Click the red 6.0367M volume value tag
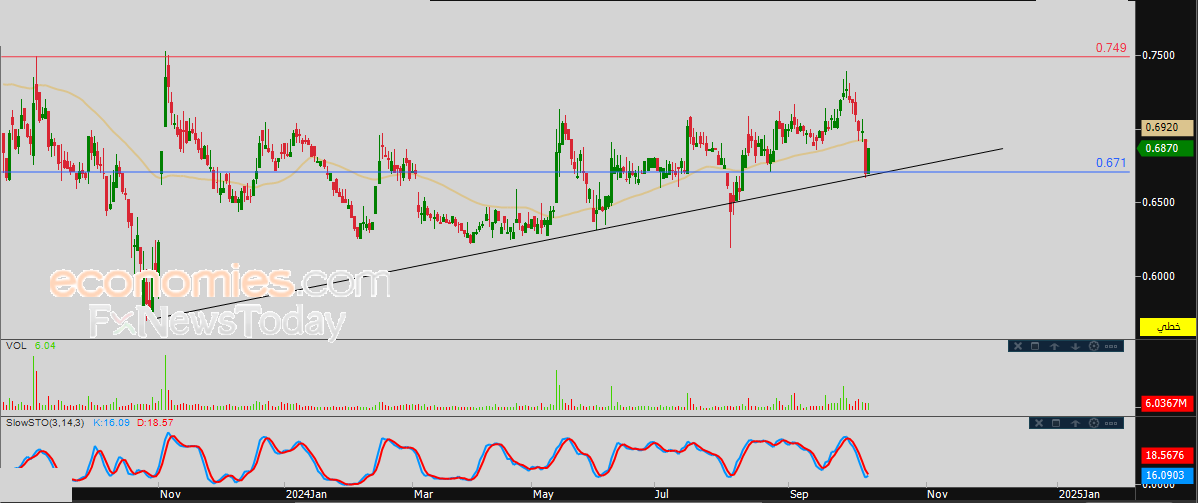Screen dimensions: 1198x503 point(1167,403)
